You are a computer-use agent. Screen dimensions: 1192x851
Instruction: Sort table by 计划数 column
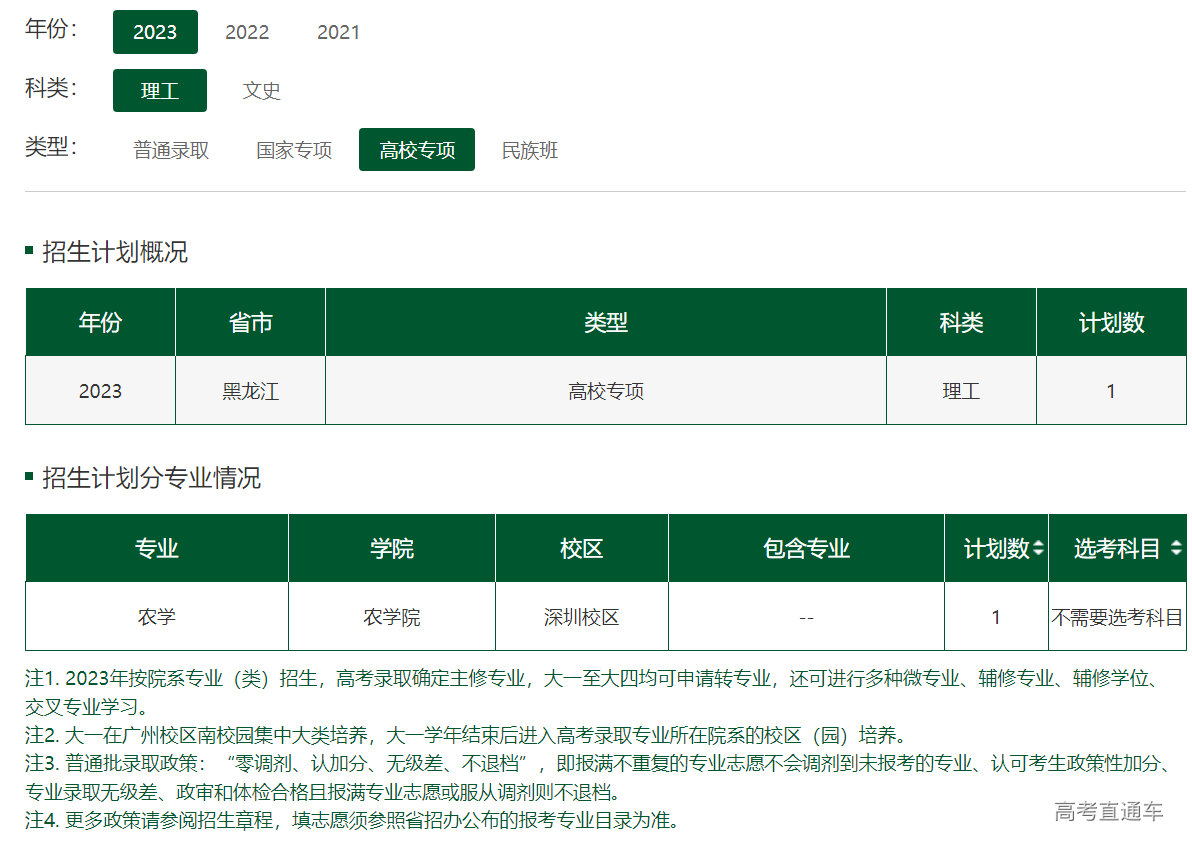pyautogui.click(x=994, y=548)
